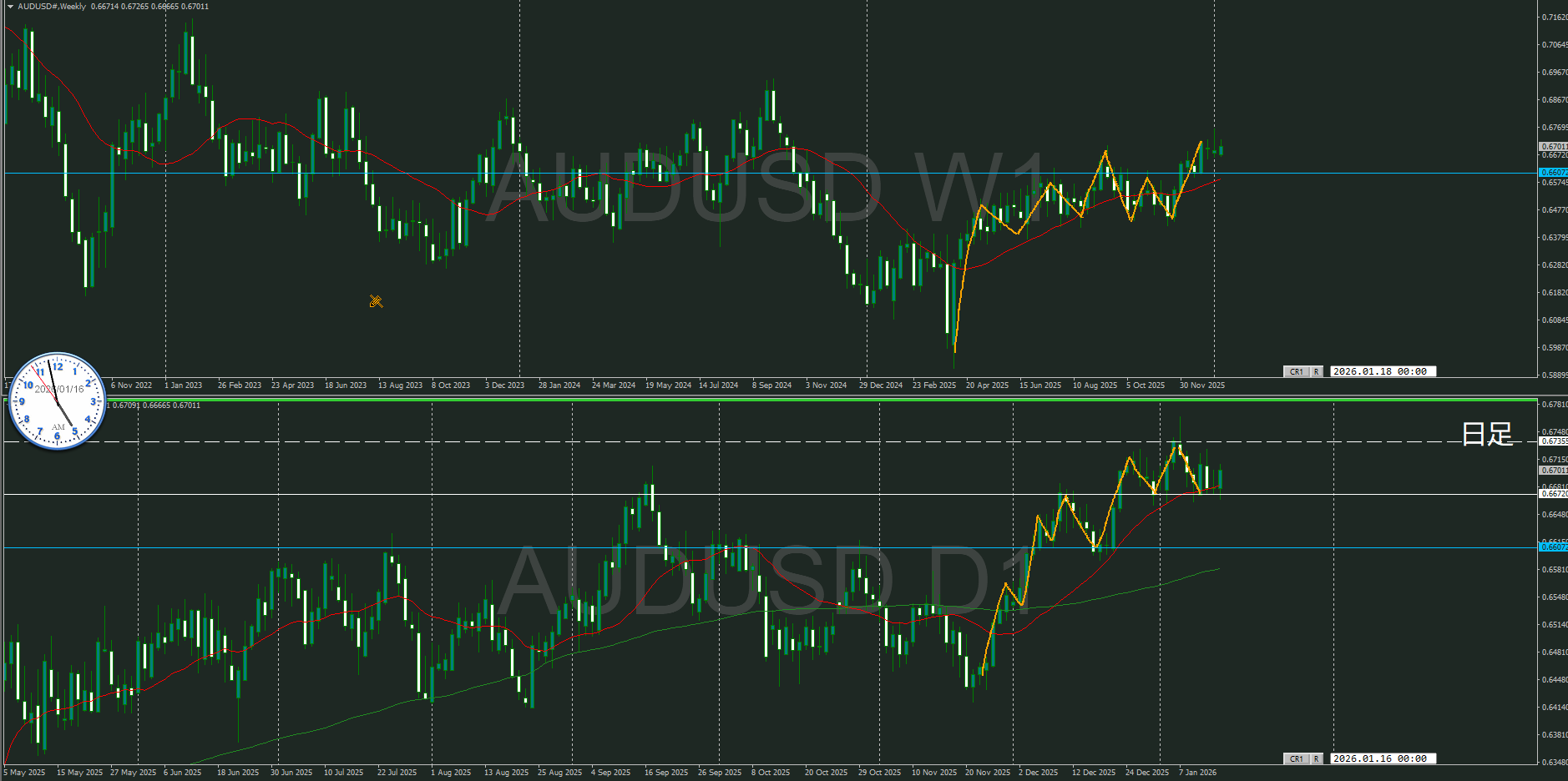Open the AUDUSD Weekly chart dropdown arrow

pos(10,7)
